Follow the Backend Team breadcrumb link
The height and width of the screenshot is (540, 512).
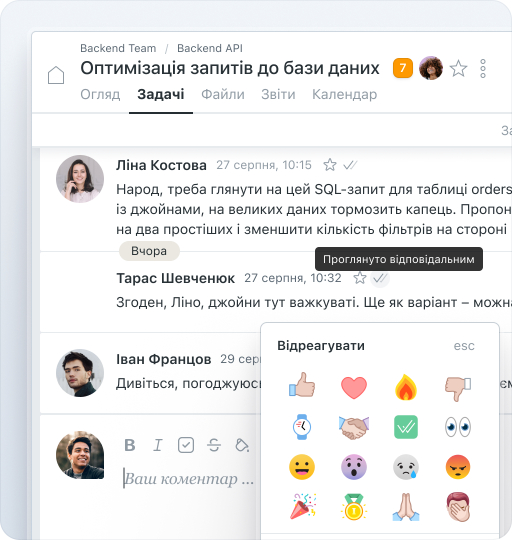coord(118,48)
